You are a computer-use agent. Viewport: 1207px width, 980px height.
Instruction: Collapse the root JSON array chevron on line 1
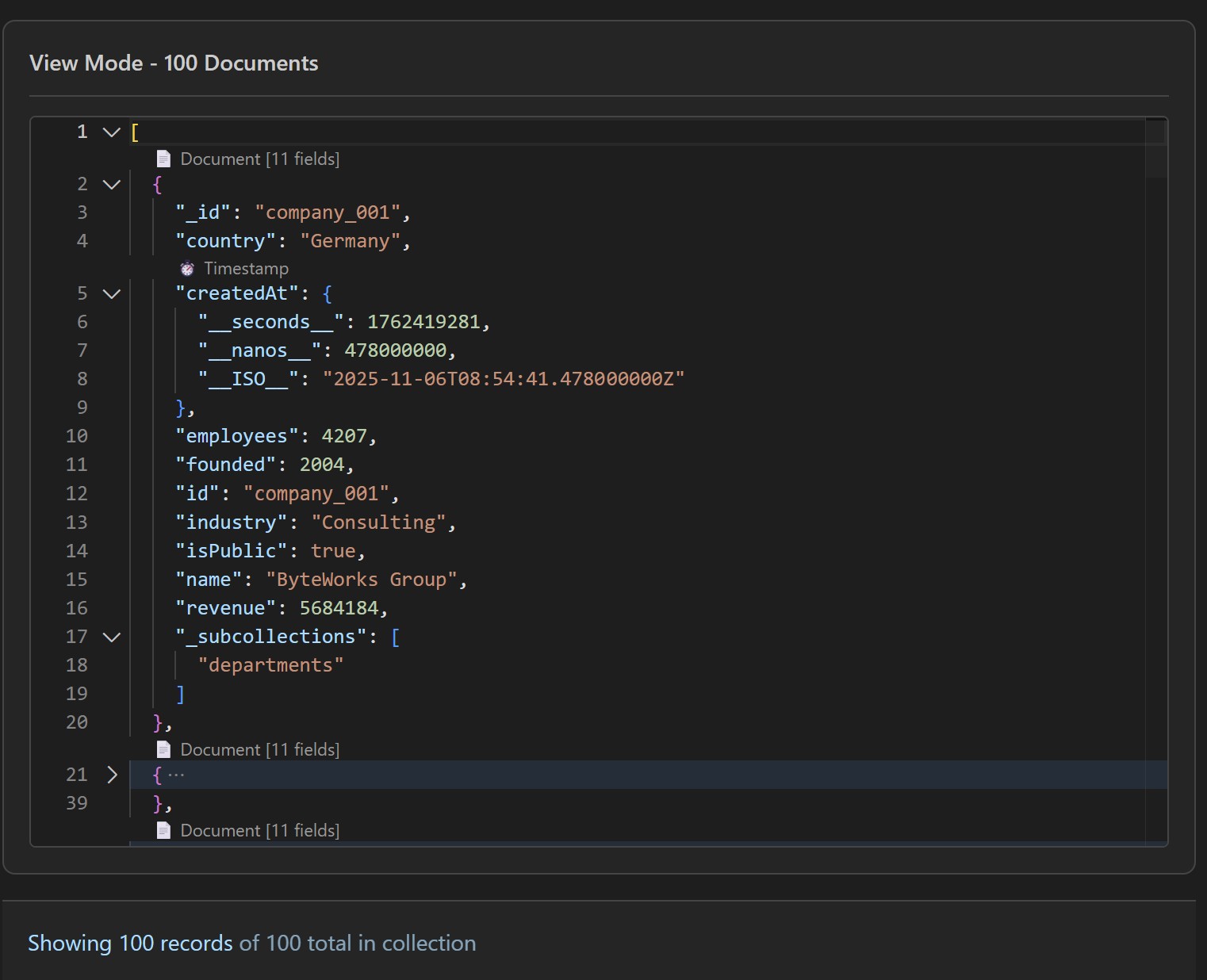click(x=109, y=132)
